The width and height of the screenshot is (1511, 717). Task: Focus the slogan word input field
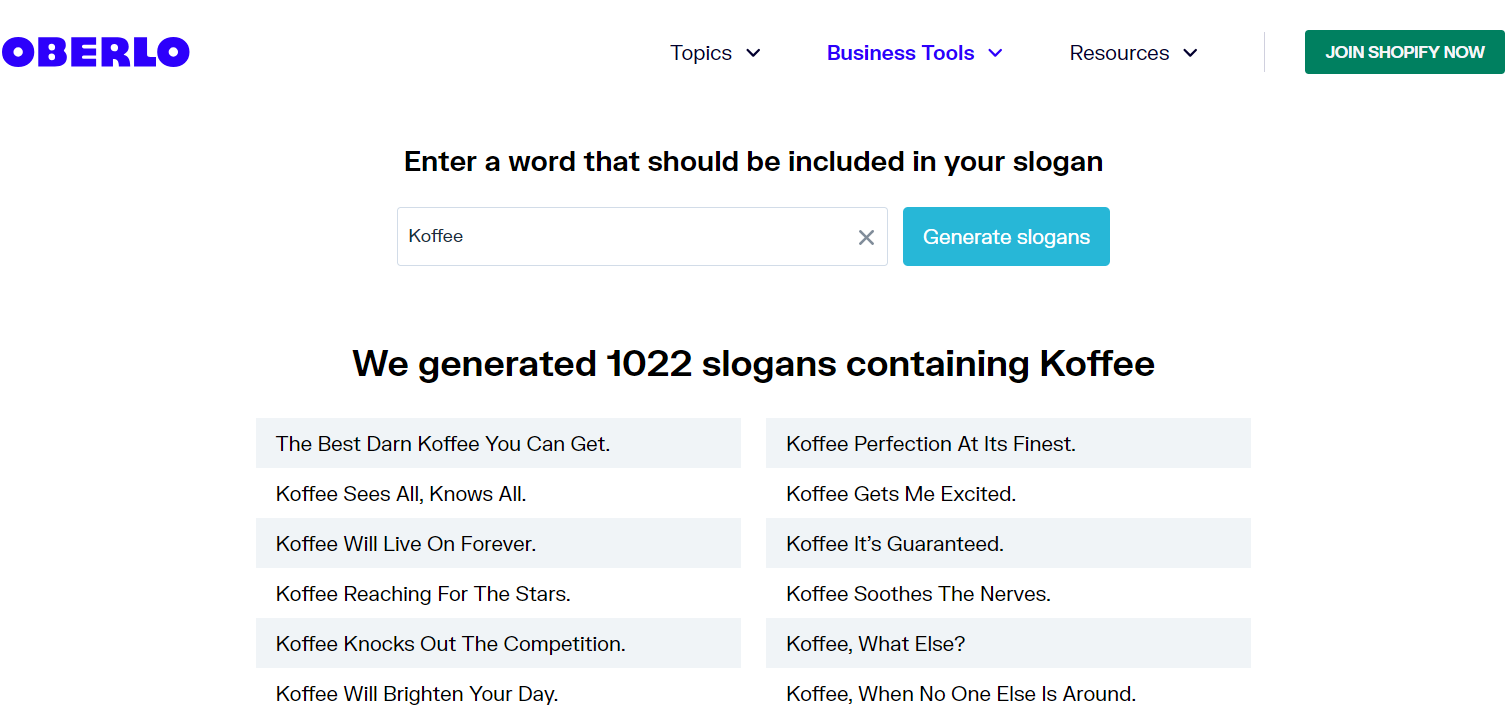point(625,237)
